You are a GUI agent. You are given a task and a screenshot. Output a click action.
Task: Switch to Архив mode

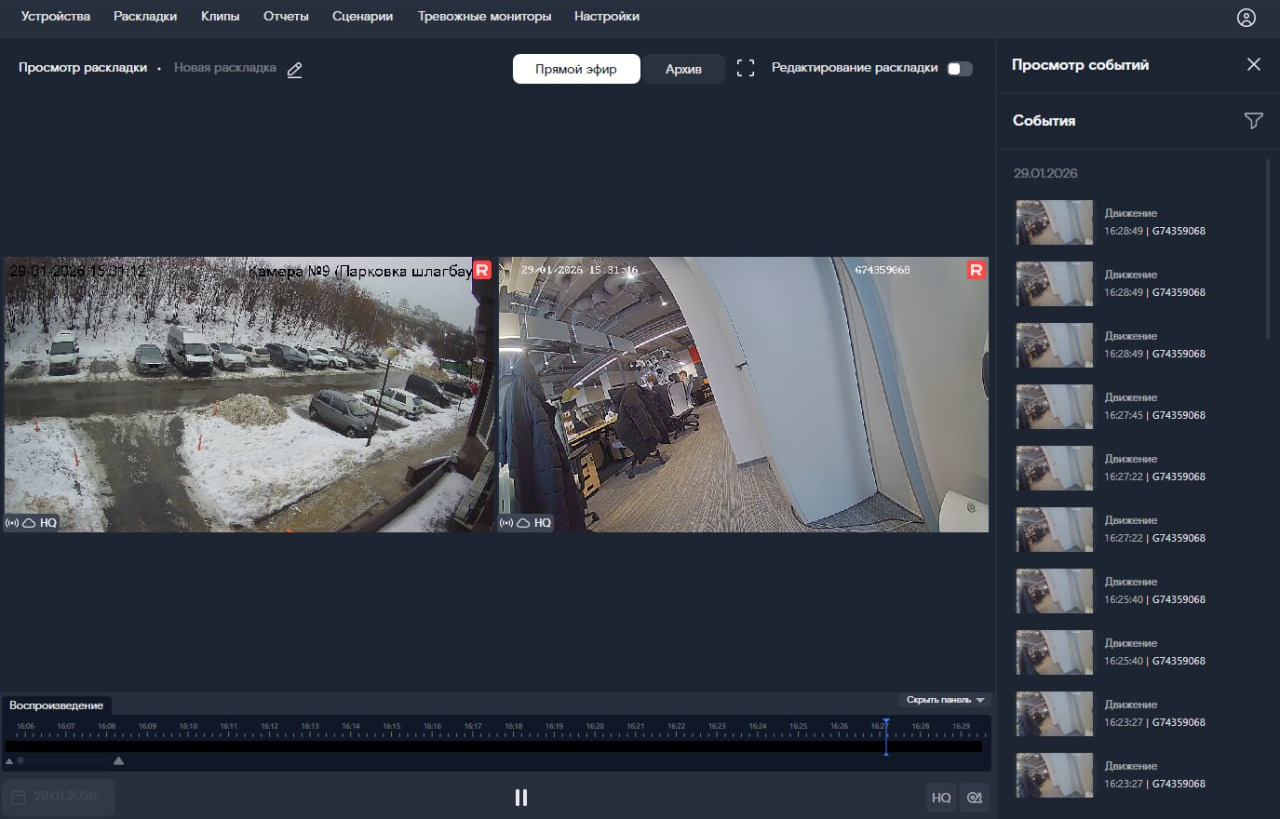tap(683, 69)
